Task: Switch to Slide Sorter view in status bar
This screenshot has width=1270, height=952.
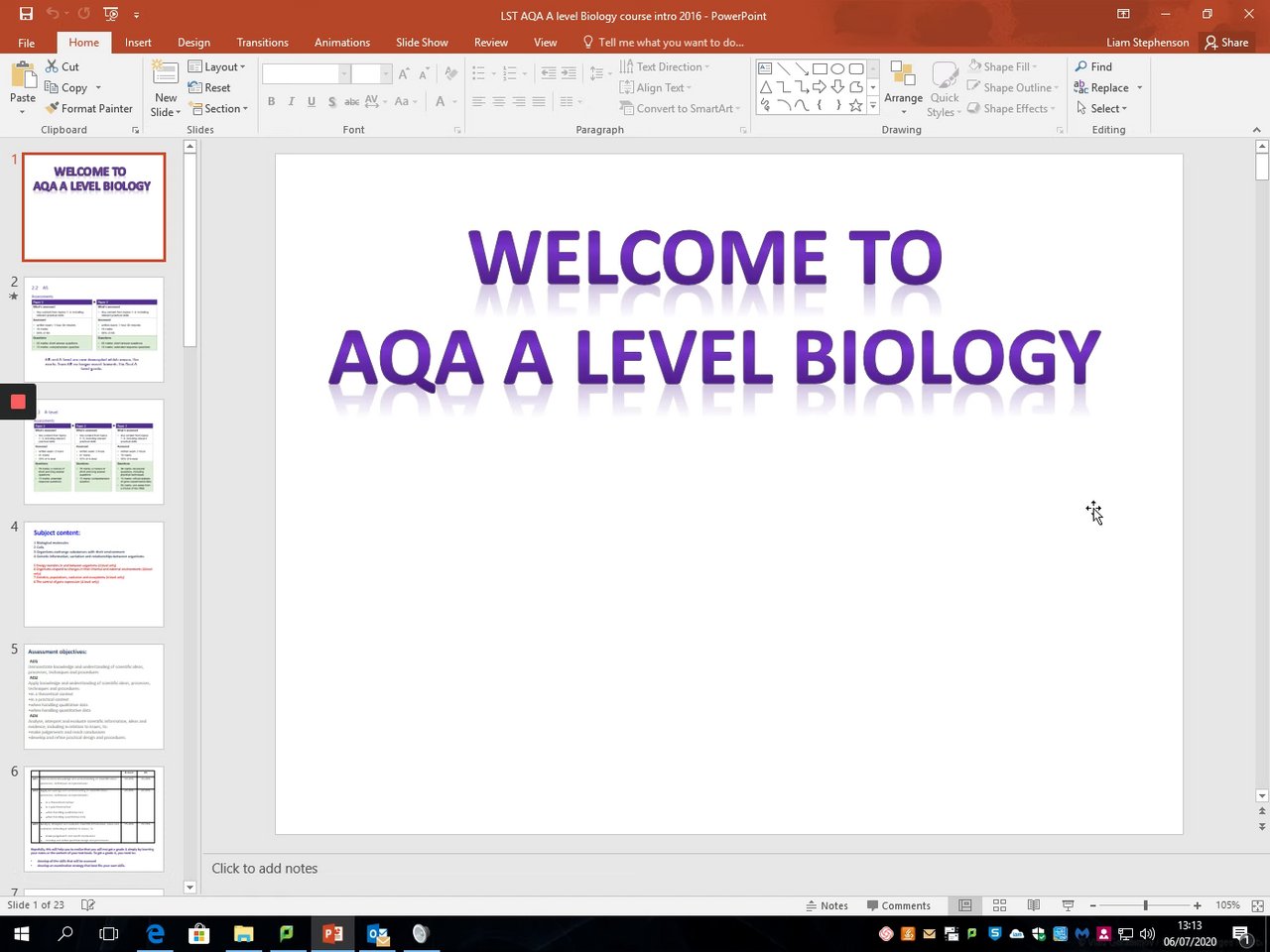Action: pos(999,905)
